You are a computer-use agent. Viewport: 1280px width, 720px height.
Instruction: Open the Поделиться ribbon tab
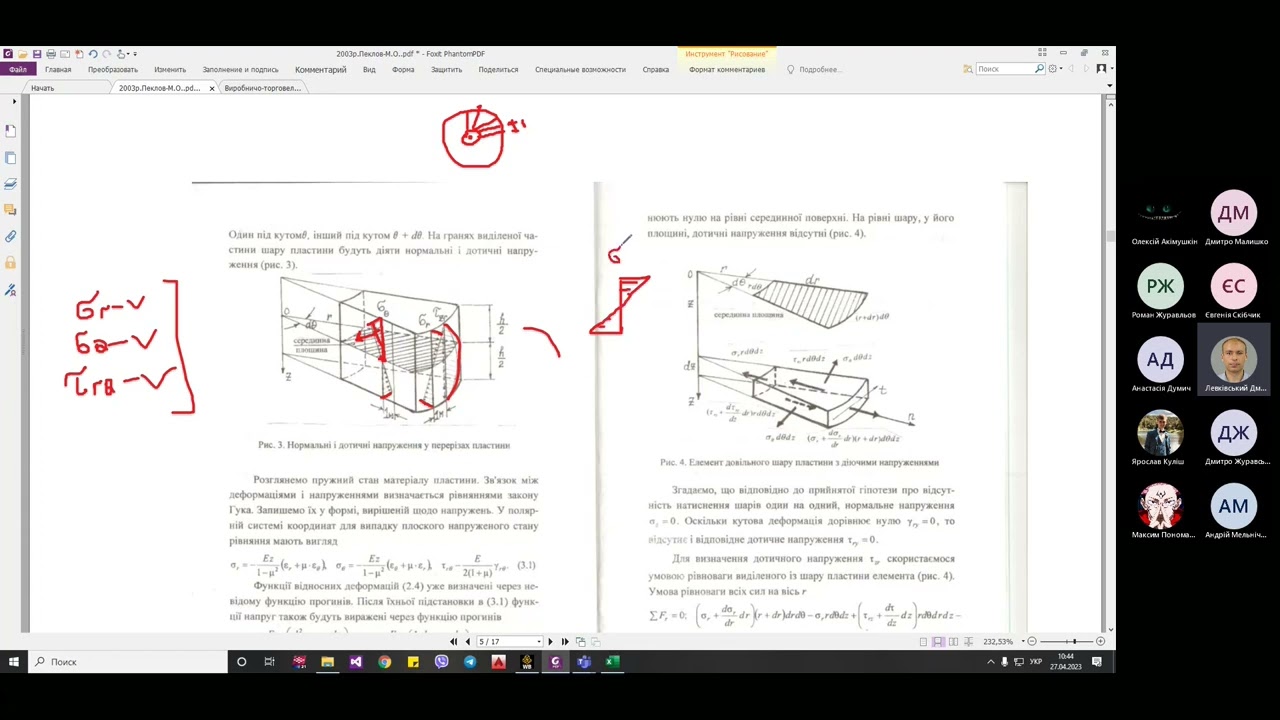[498, 70]
